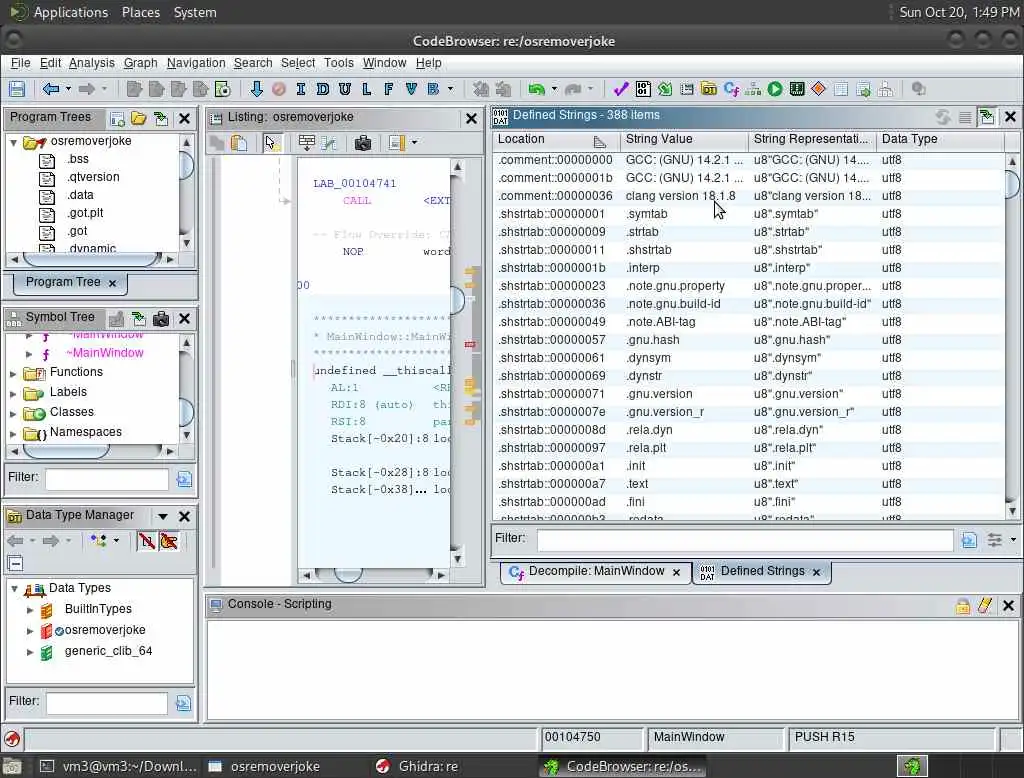Screen dimensions: 1024x778
Task: Switch to Decompile: MainWindow tab
Action: click(596, 572)
